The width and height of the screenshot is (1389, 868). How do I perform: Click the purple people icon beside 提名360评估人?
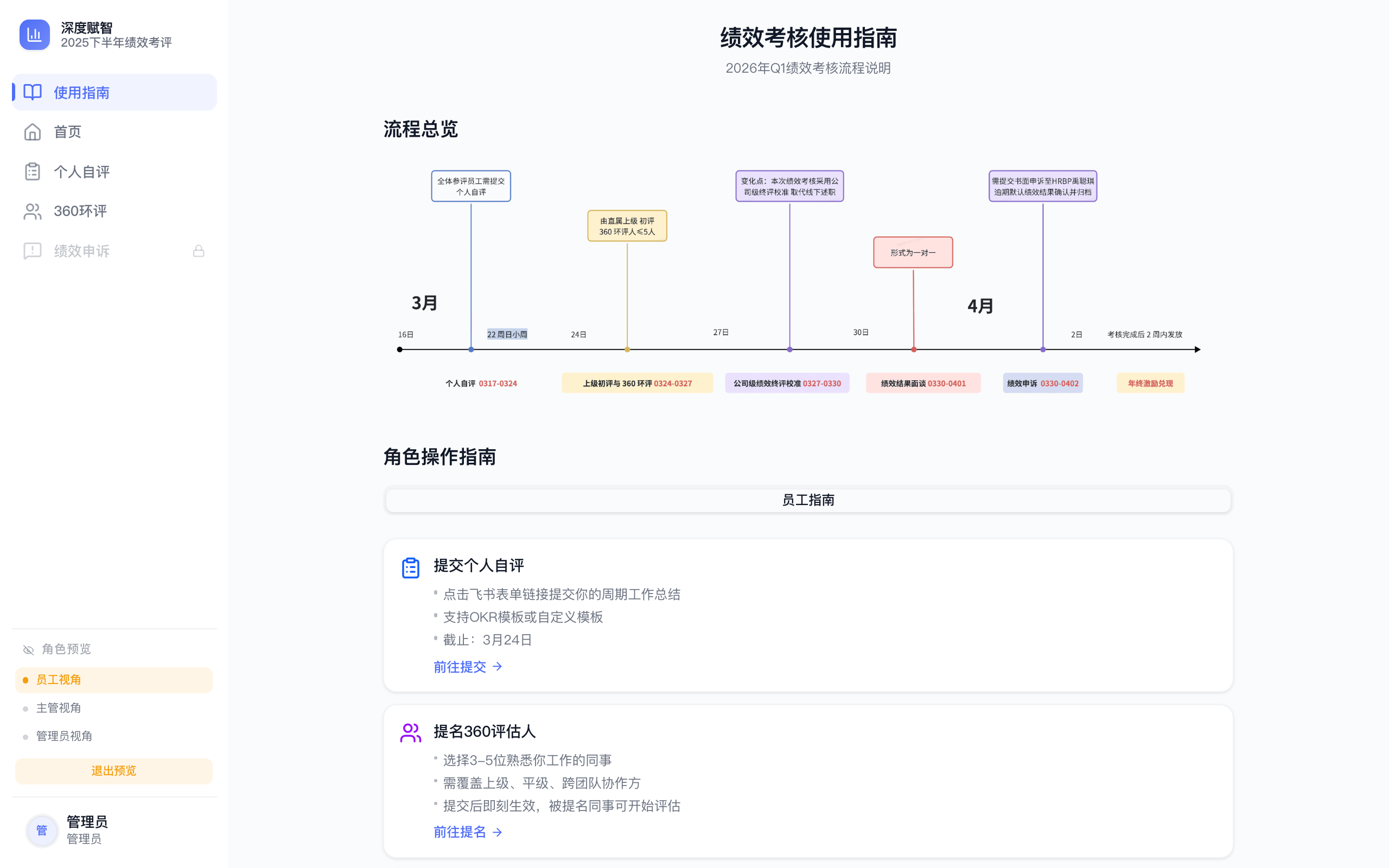pos(410,732)
